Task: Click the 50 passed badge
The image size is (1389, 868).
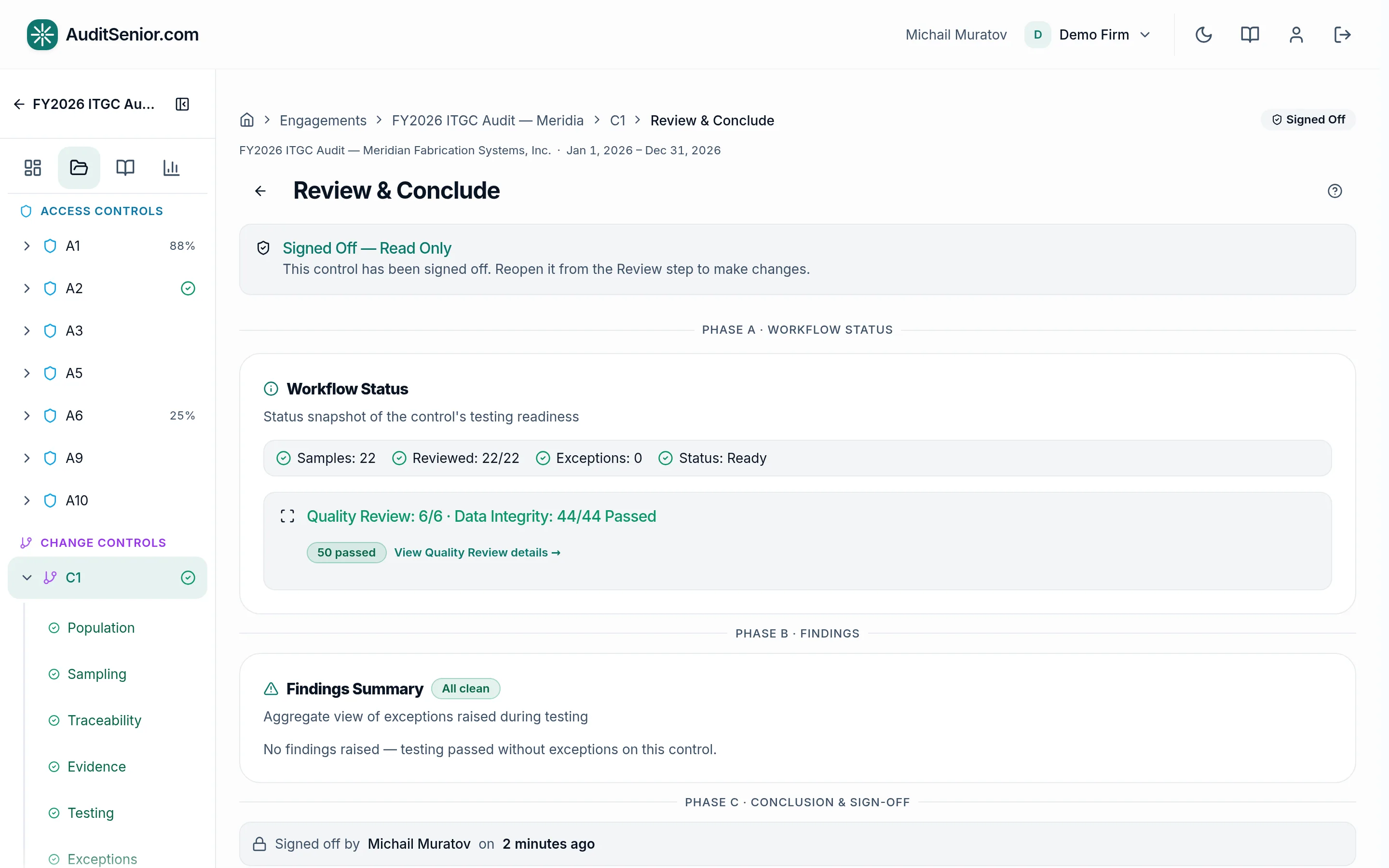Action: coord(347,552)
